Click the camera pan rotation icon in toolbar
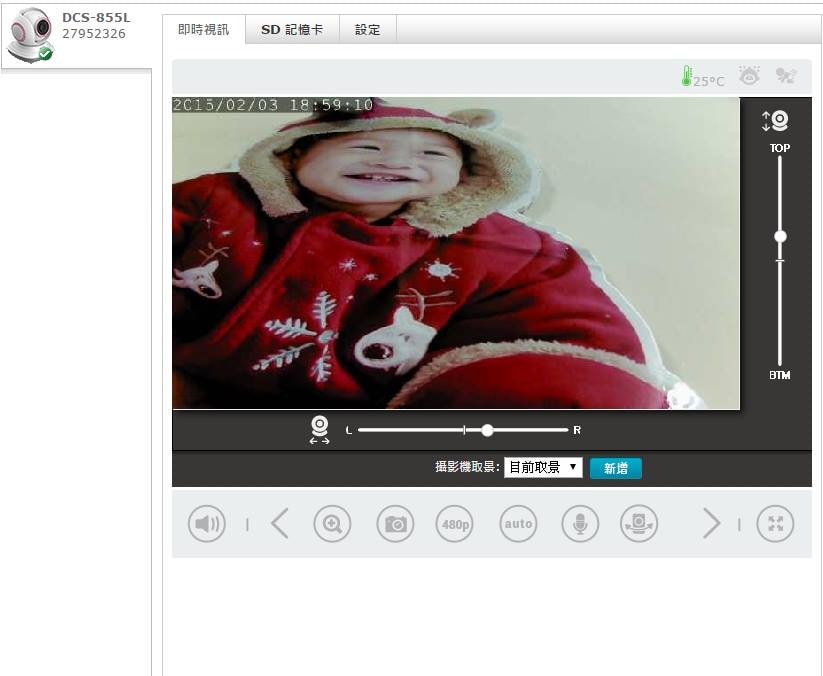823x676 pixels. [639, 524]
